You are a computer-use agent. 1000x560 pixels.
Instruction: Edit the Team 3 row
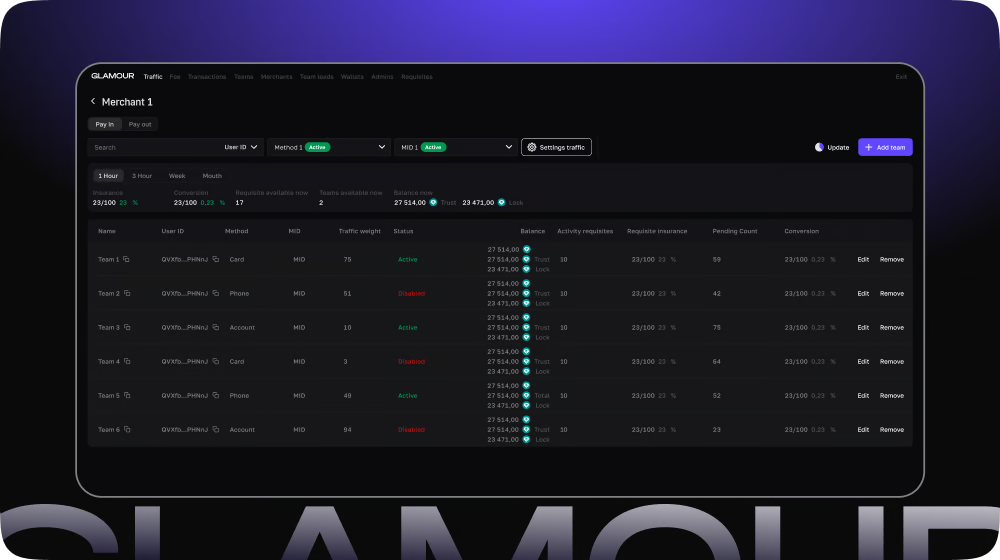click(863, 327)
